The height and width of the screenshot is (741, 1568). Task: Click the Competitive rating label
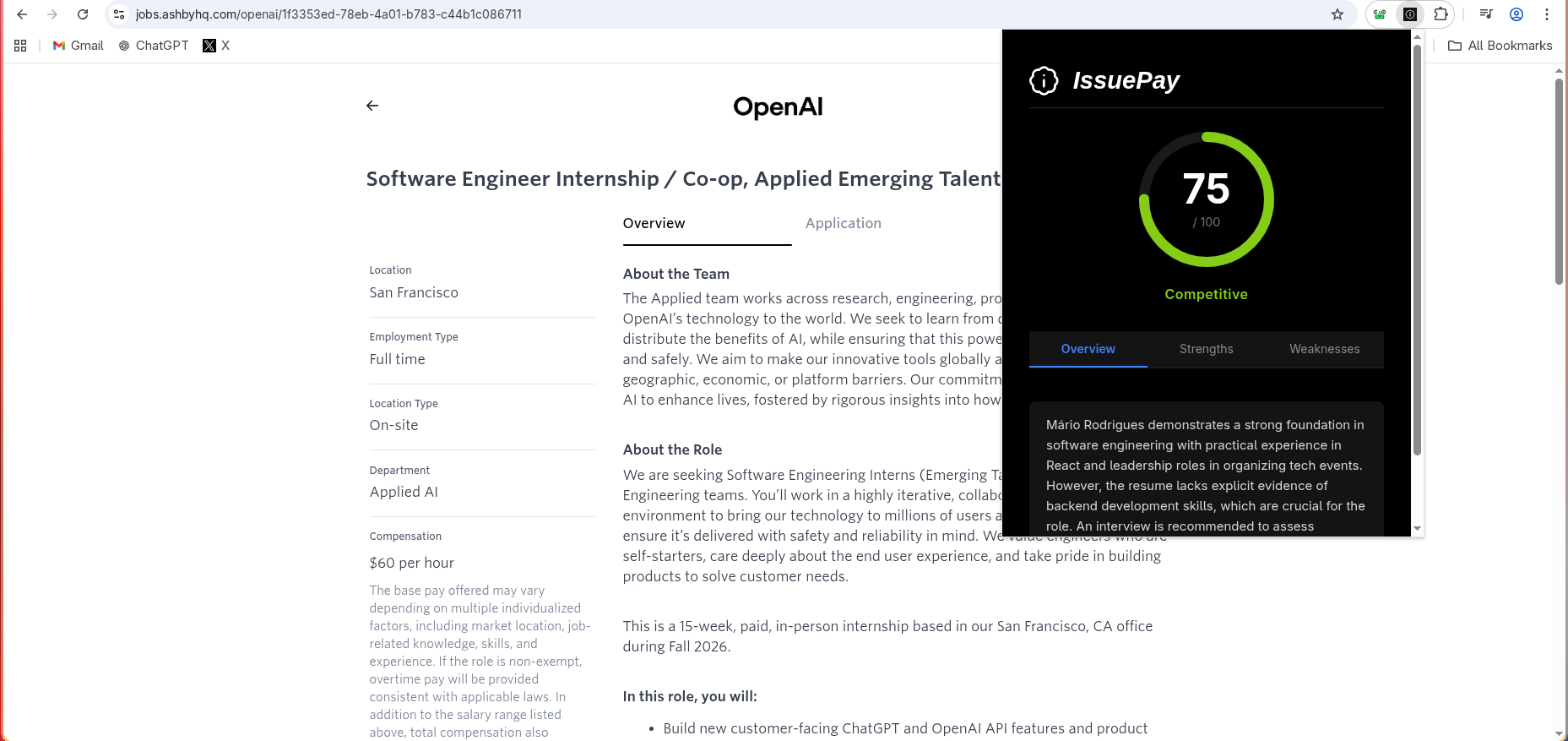coord(1206,294)
